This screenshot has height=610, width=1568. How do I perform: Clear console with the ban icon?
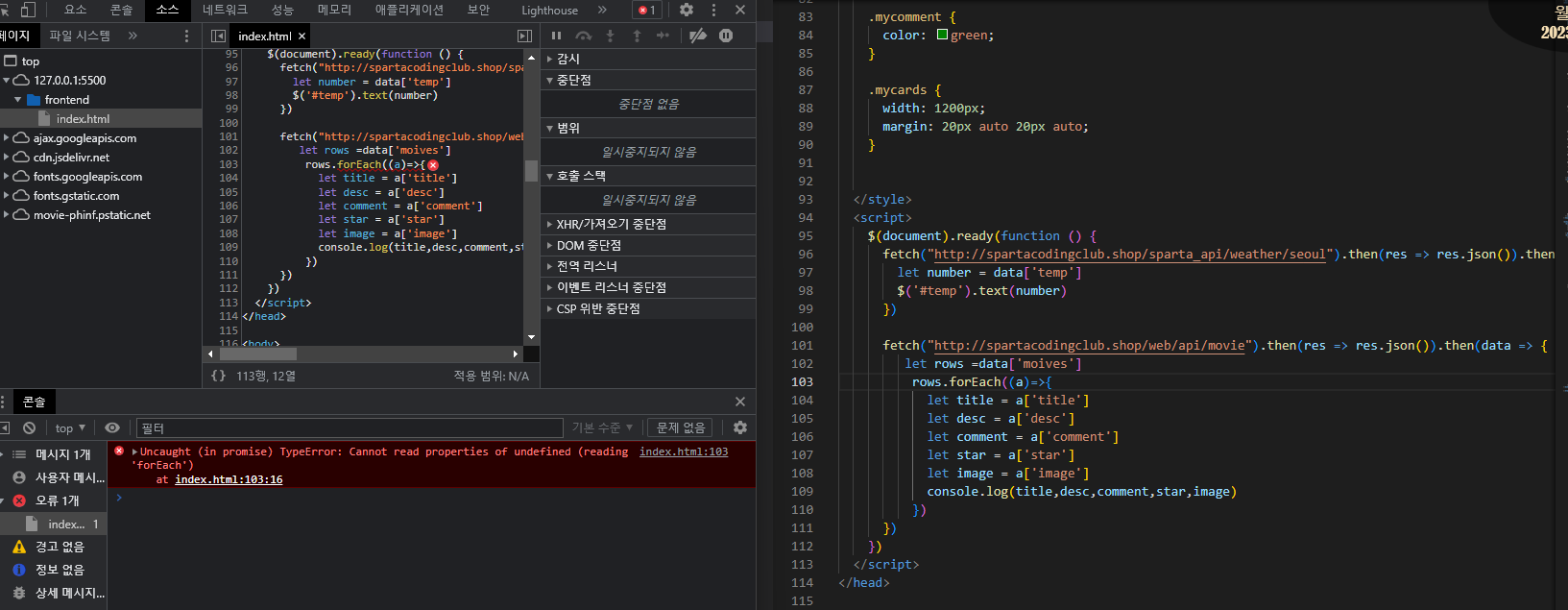point(29,427)
